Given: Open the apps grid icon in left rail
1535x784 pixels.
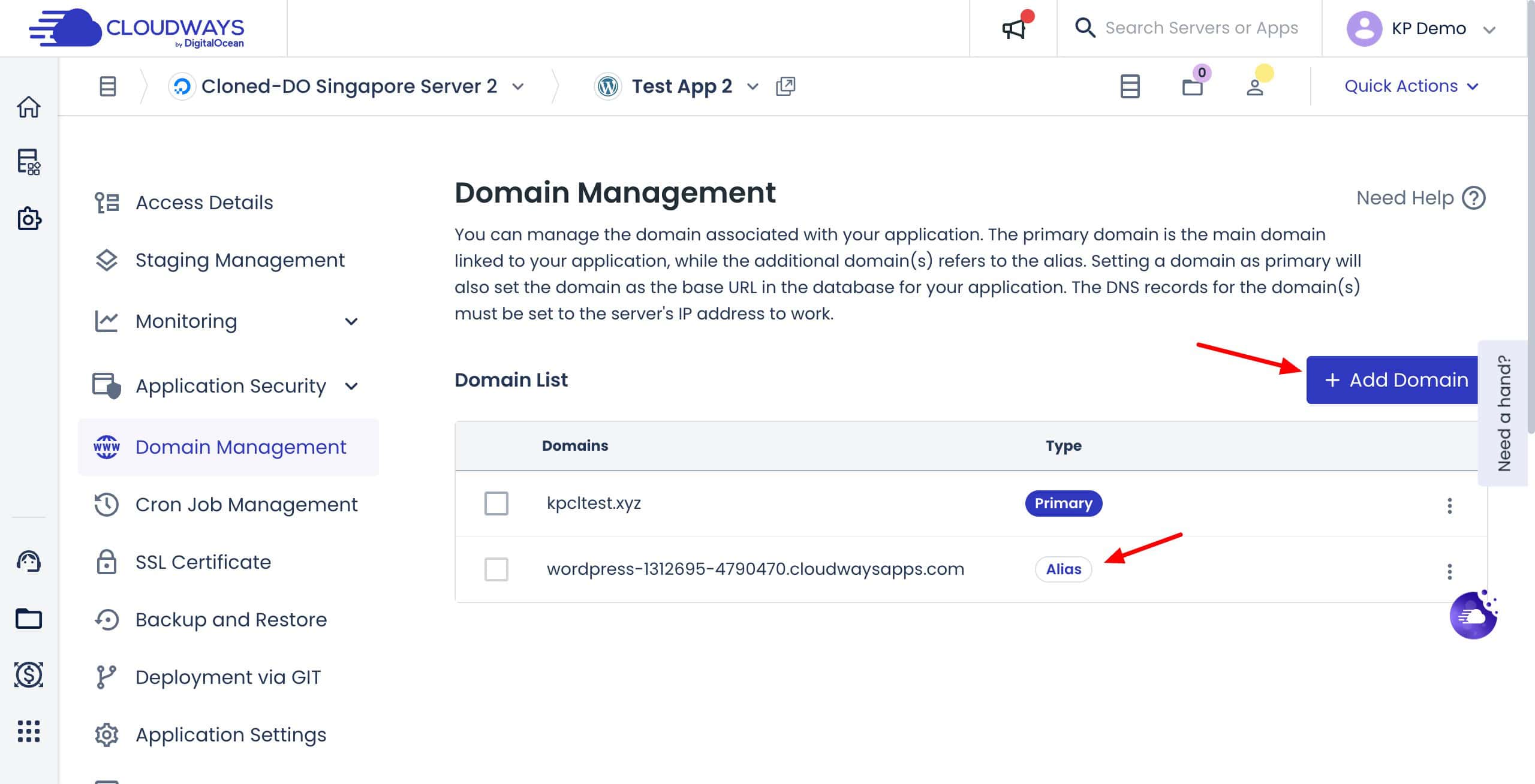Looking at the screenshot, I should pyautogui.click(x=28, y=731).
